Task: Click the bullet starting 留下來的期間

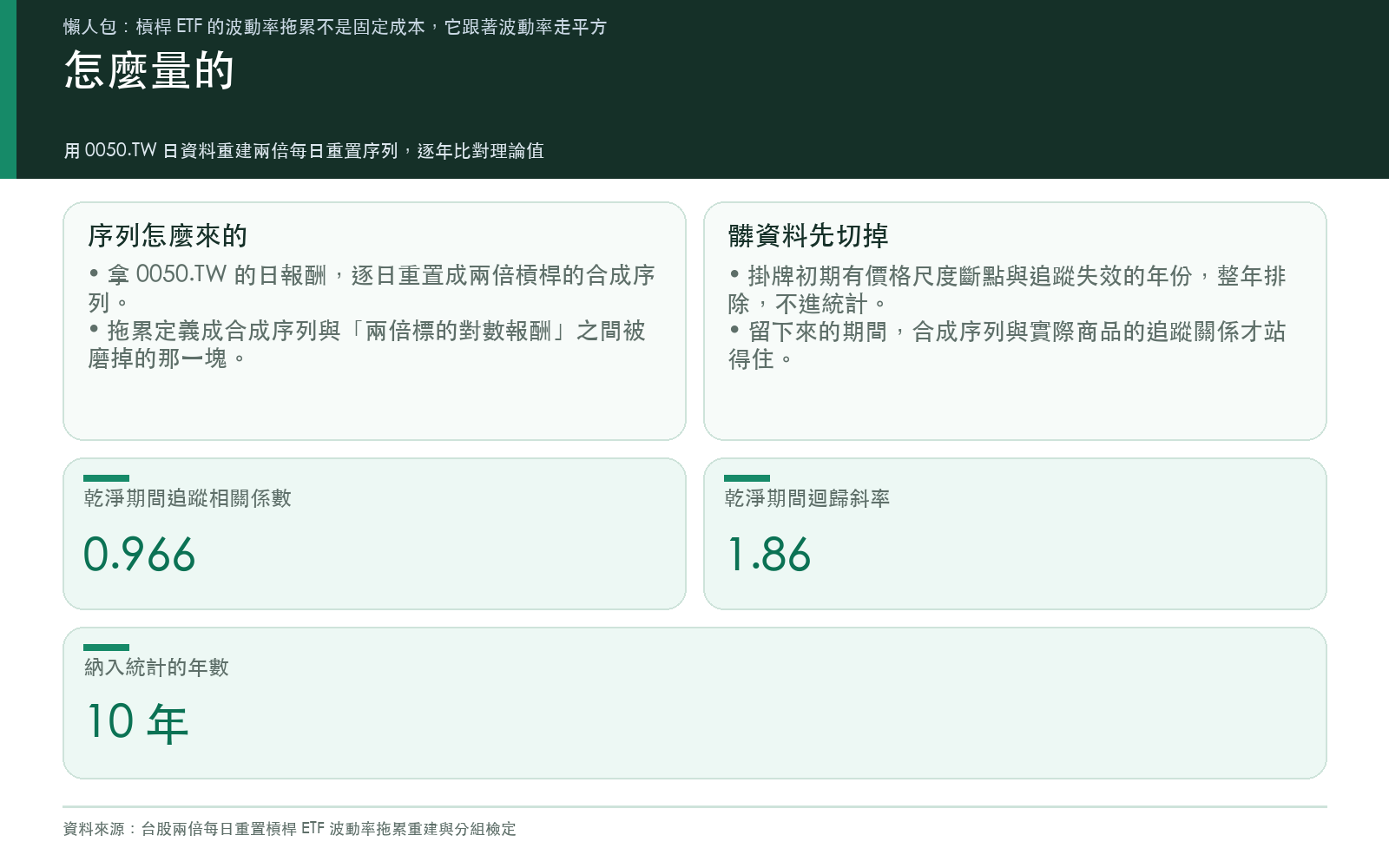Action: [x=1007, y=345]
